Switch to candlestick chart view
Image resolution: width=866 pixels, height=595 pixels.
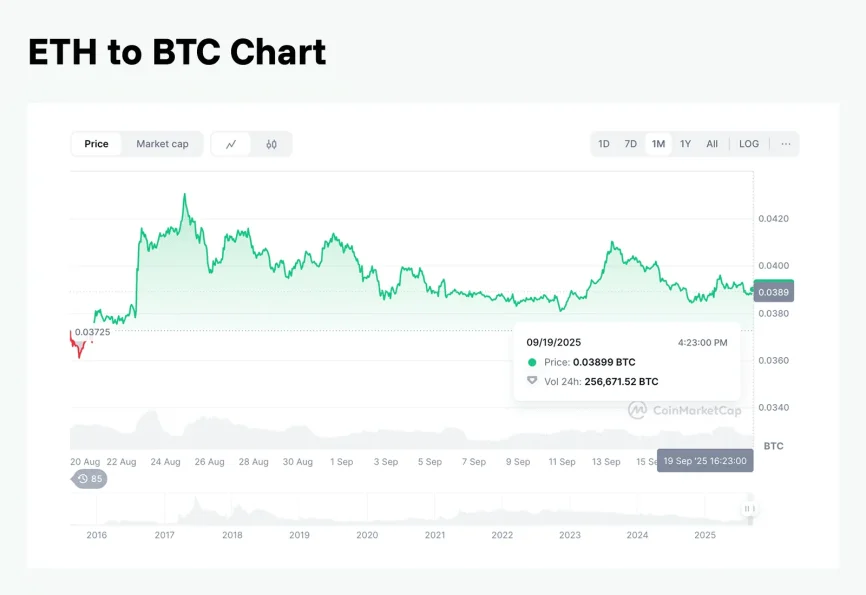click(x=271, y=144)
